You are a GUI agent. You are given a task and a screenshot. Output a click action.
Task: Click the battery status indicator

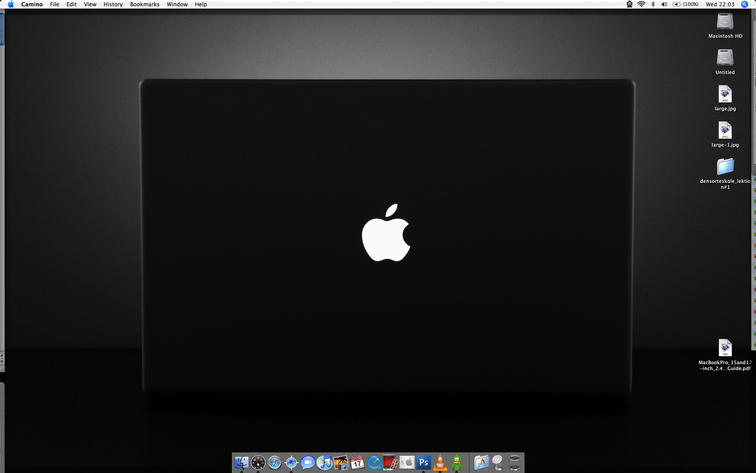pyautogui.click(x=685, y=4)
